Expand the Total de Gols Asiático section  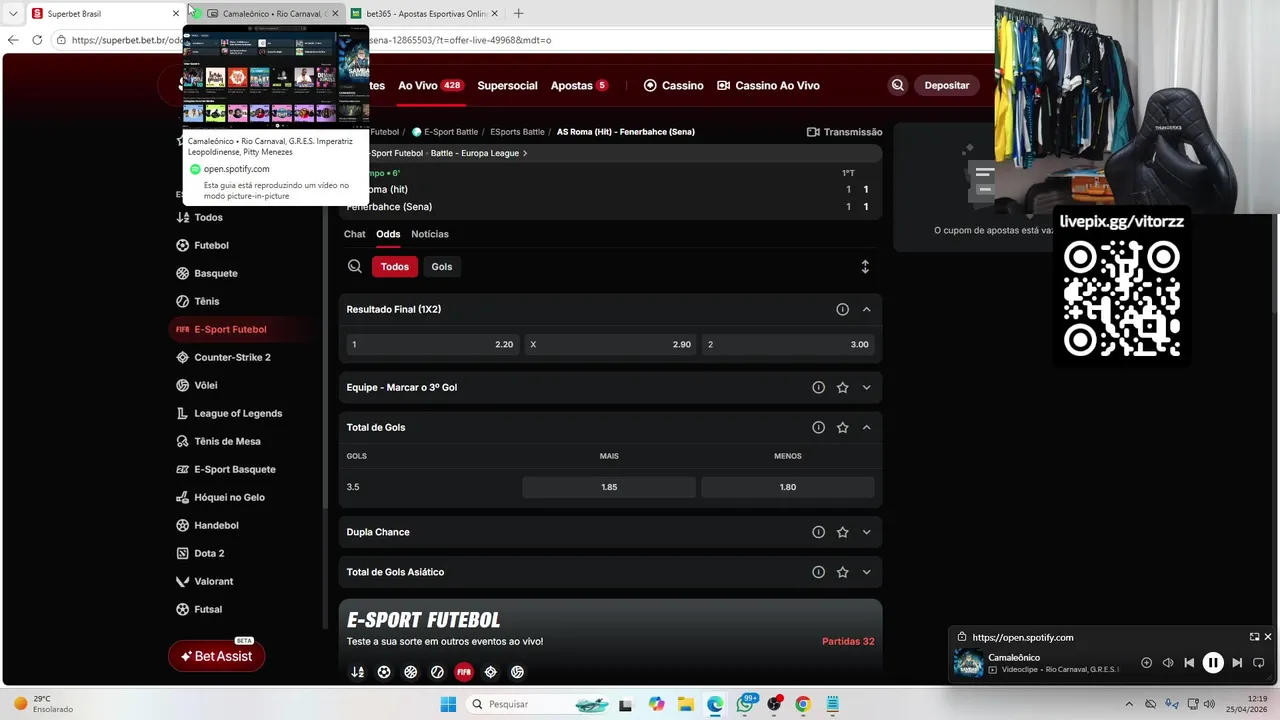(867, 573)
